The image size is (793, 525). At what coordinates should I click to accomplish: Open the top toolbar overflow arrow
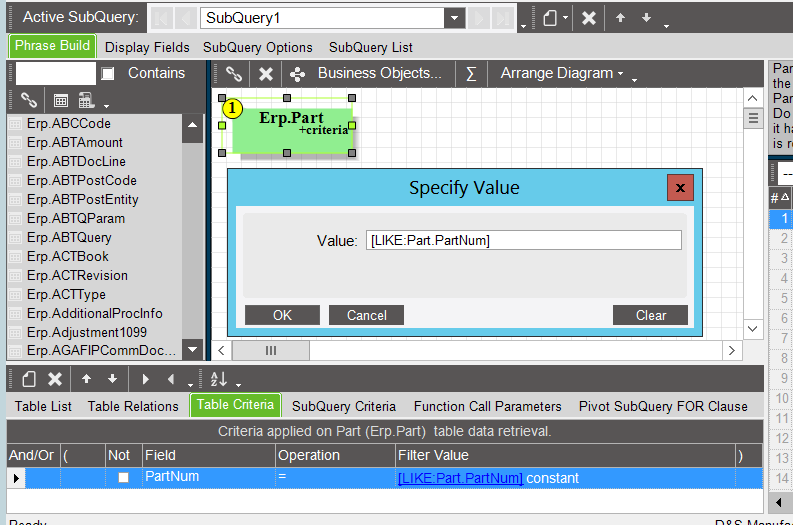click(x=667, y=26)
